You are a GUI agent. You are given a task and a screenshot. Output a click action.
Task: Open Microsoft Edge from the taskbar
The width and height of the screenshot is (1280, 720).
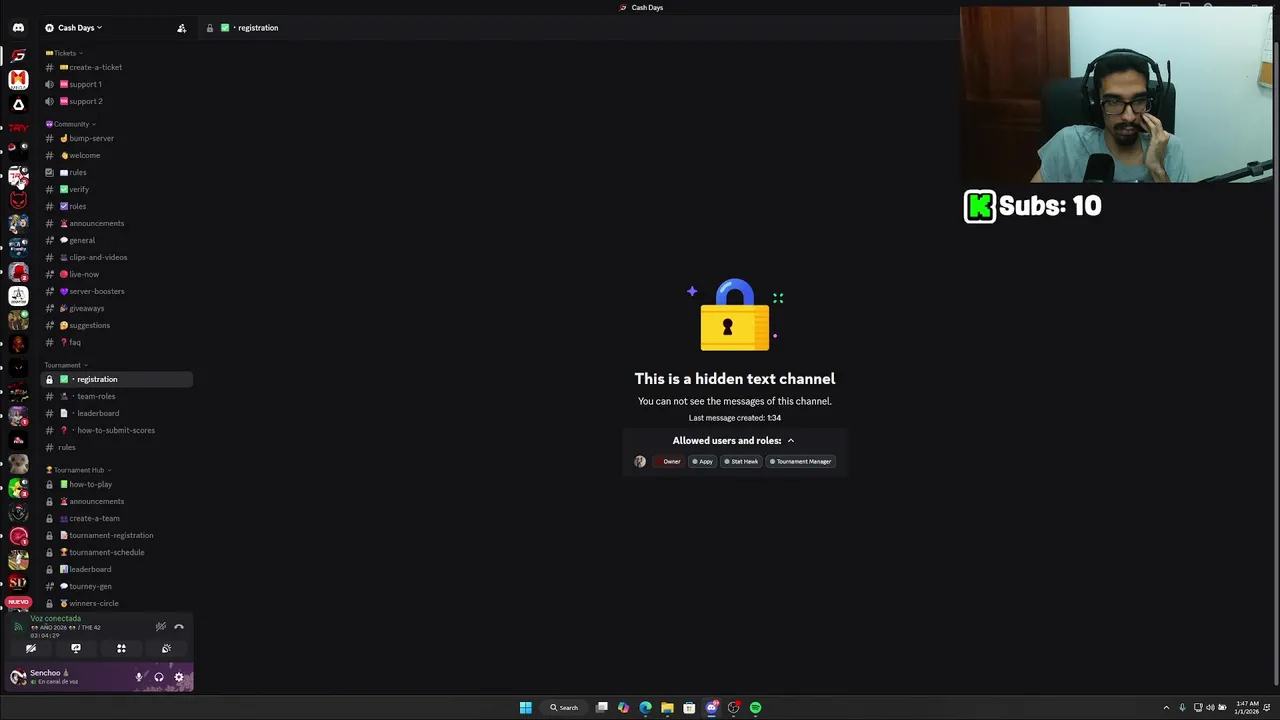(x=645, y=708)
